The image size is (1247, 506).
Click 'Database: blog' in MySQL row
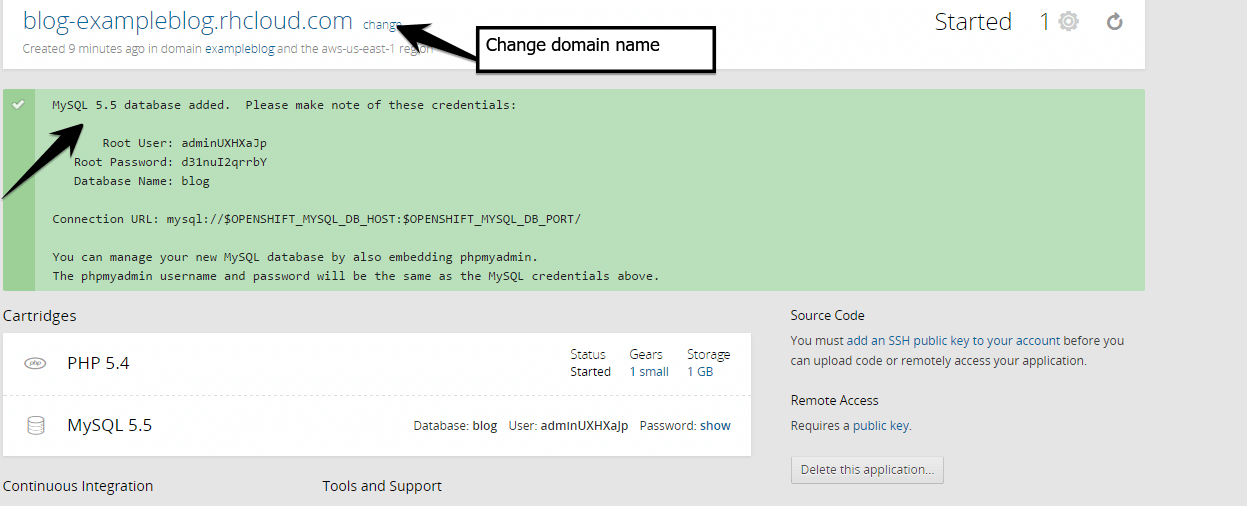(455, 426)
